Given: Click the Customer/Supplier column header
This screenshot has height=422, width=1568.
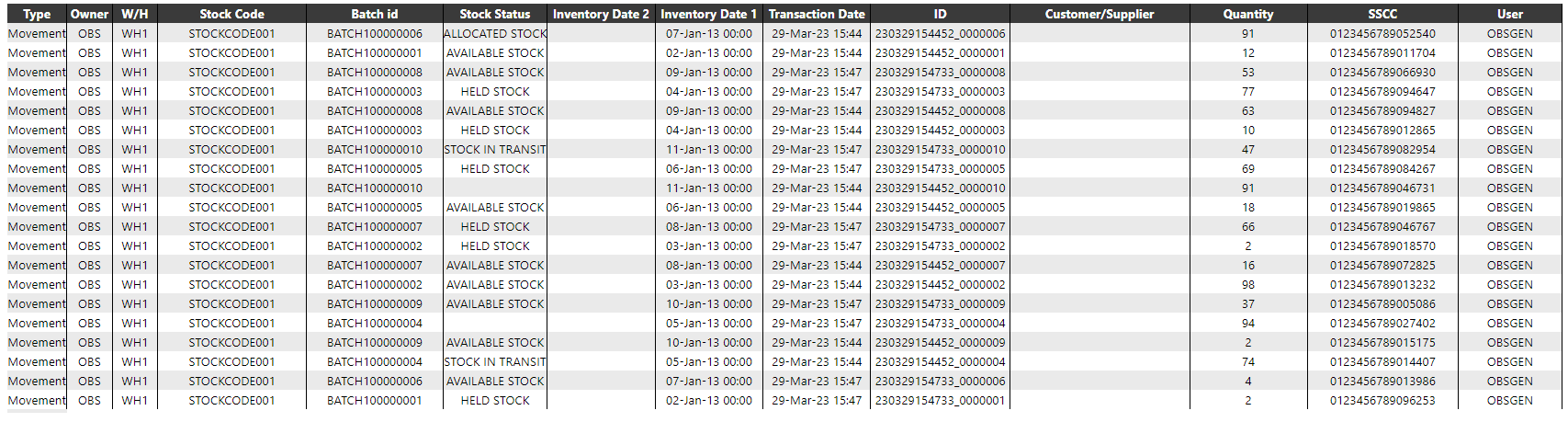Looking at the screenshot, I should (x=1100, y=14).
